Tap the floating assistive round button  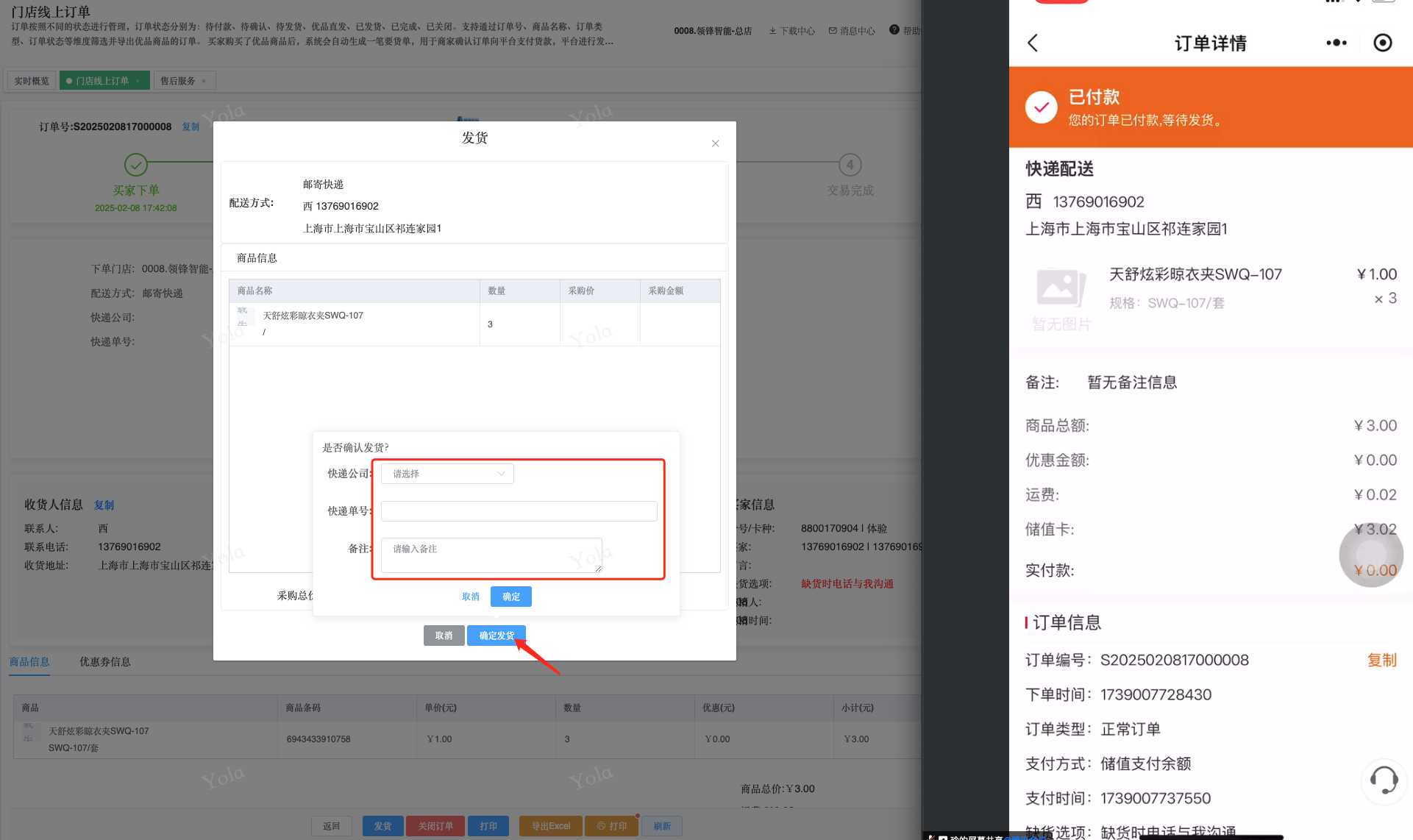point(1370,555)
